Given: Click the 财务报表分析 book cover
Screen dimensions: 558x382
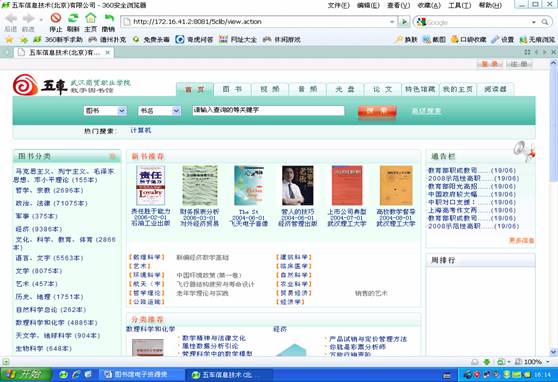Looking at the screenshot, I should (x=200, y=185).
